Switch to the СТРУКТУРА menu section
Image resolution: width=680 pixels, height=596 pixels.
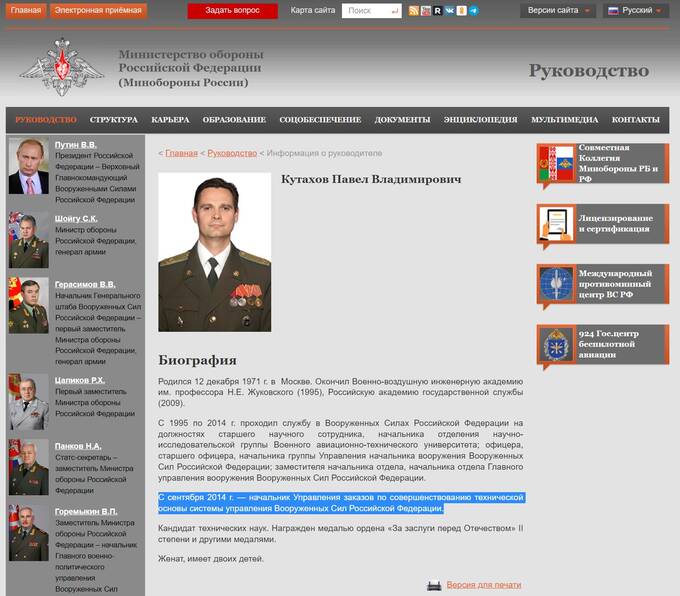tap(113, 120)
